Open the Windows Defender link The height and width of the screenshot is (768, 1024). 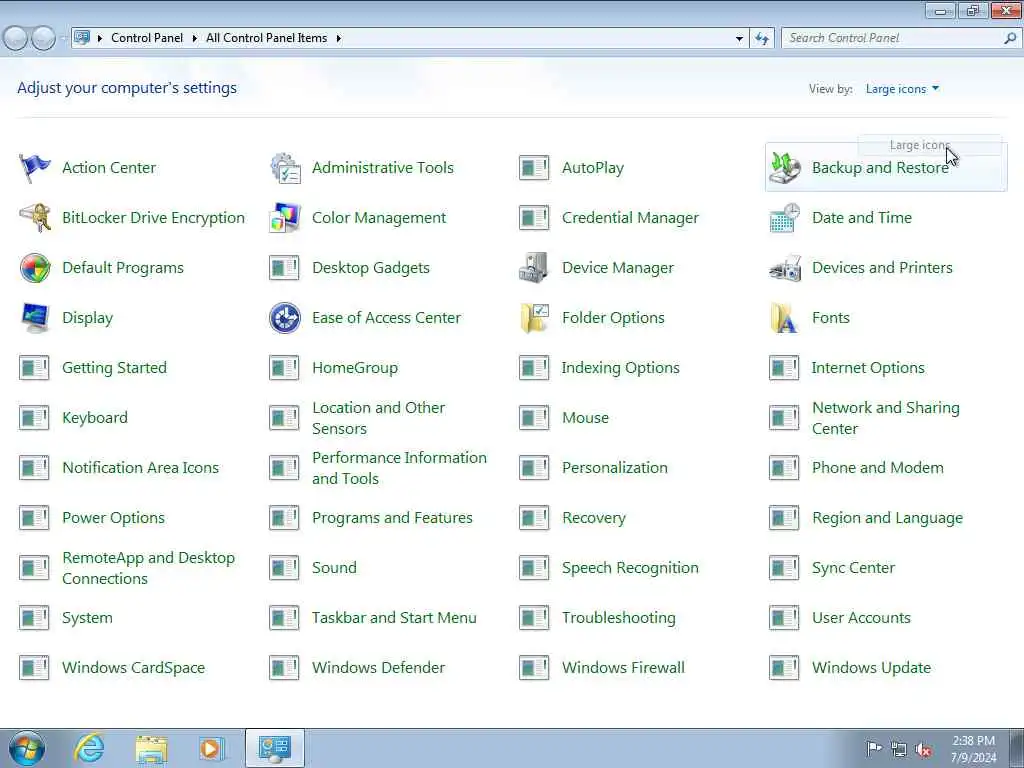pos(378,668)
